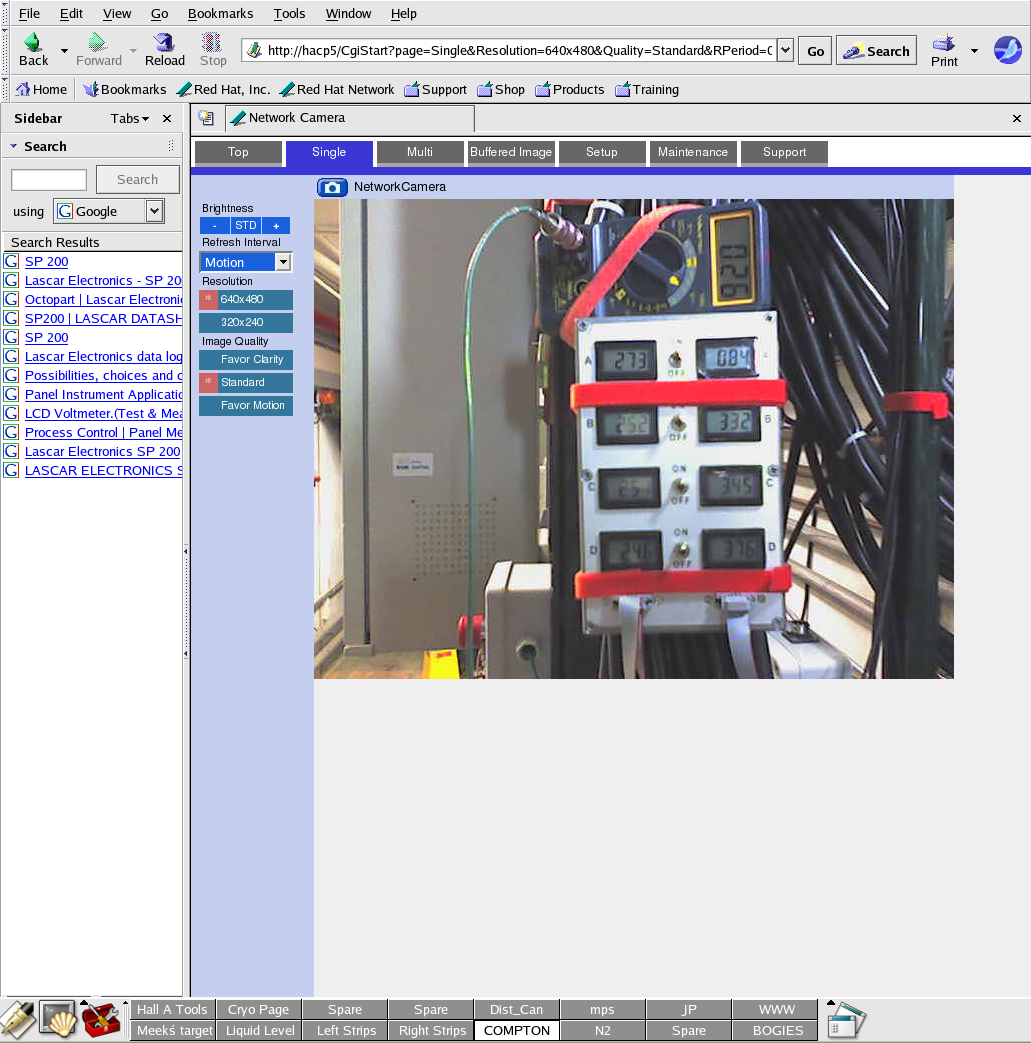Launch the terminal with shell taskbar icon
The width and height of the screenshot is (1031, 1043).
[59, 1019]
